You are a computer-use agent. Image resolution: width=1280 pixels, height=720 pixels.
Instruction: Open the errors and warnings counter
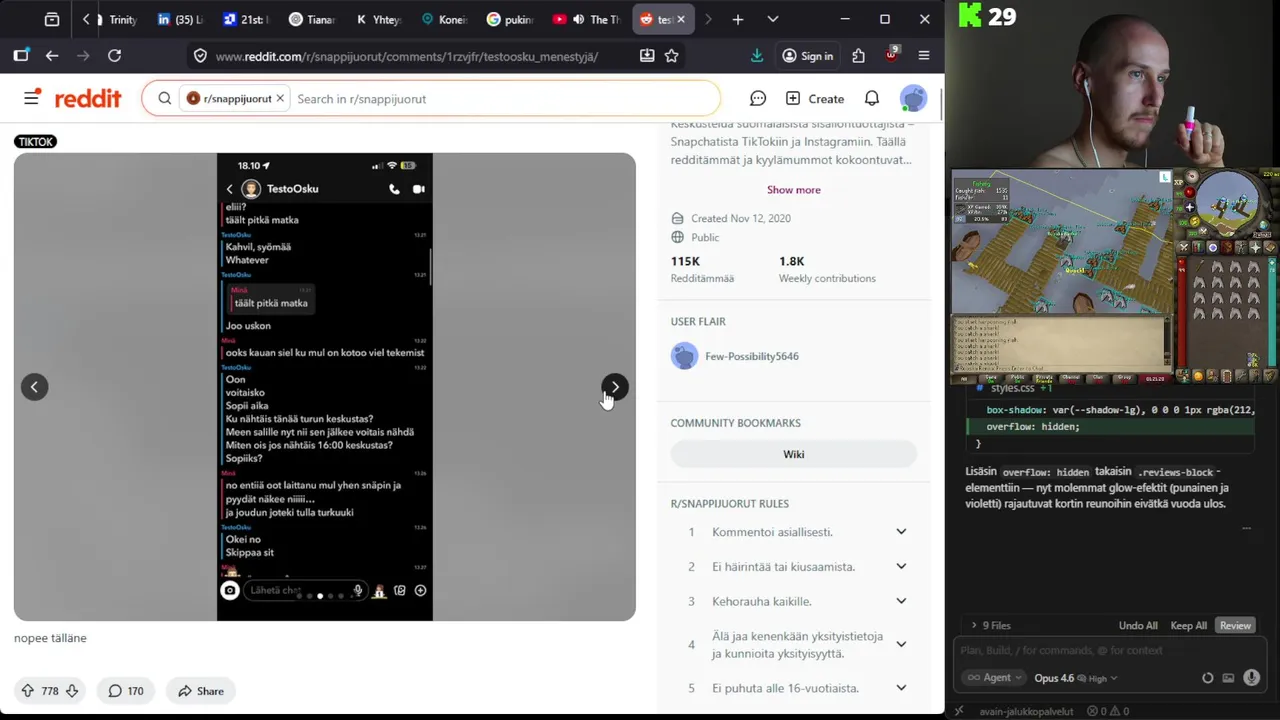click(1108, 712)
